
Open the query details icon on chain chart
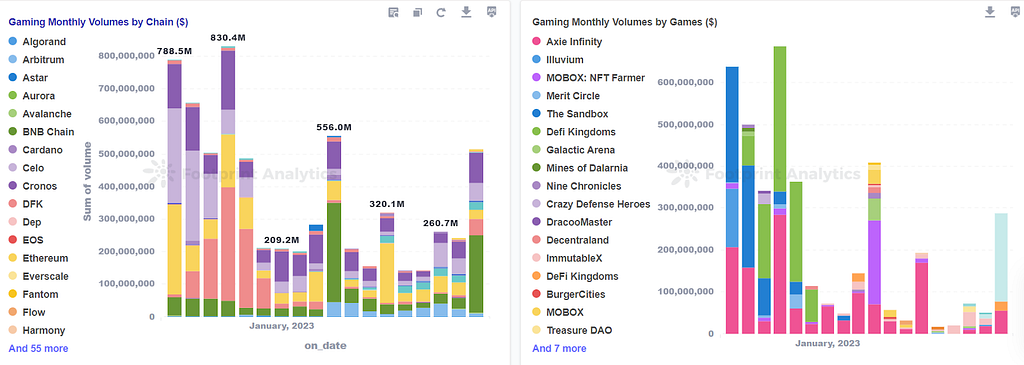point(393,12)
